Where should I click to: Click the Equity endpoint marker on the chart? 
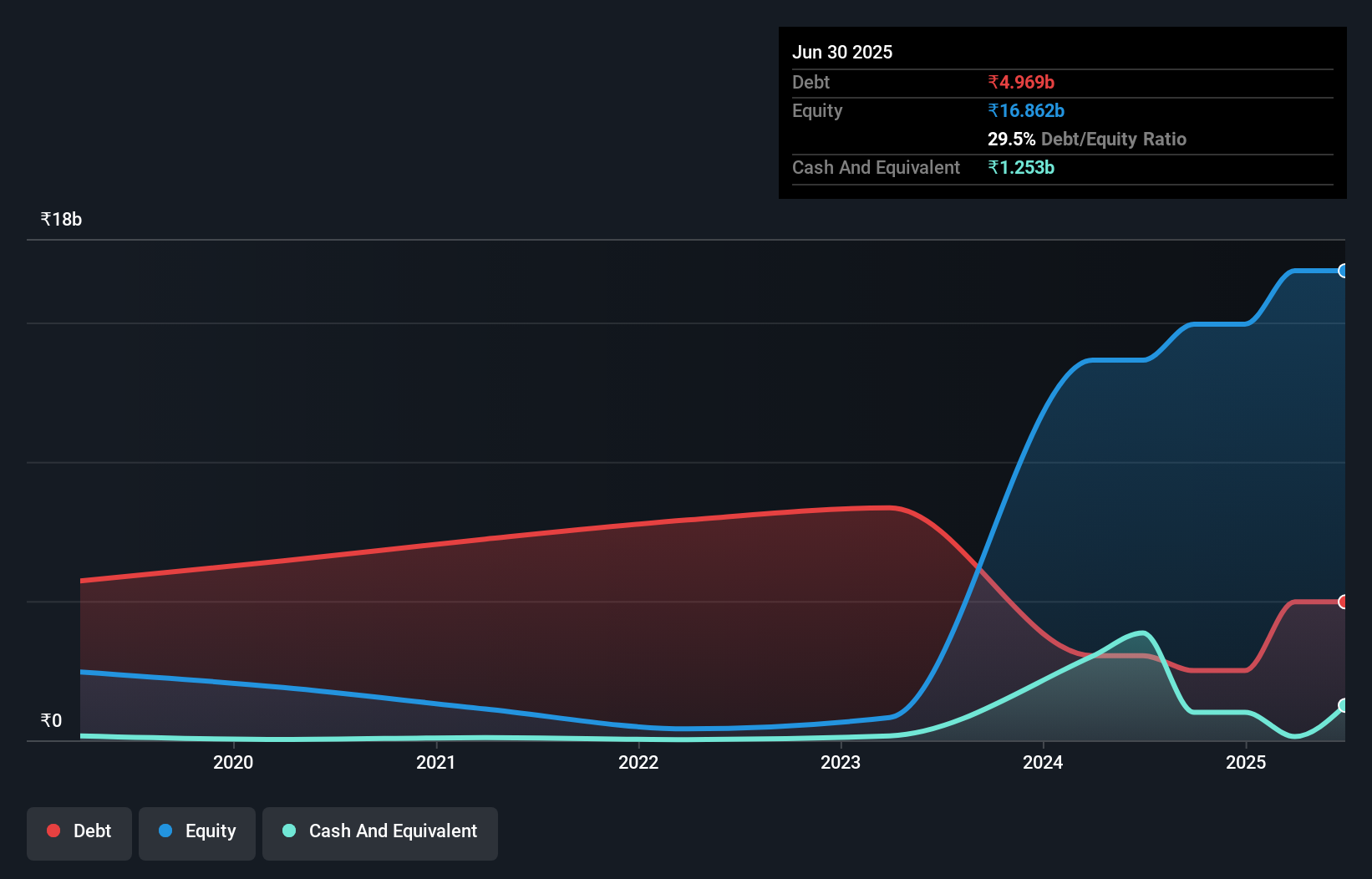(1343, 270)
